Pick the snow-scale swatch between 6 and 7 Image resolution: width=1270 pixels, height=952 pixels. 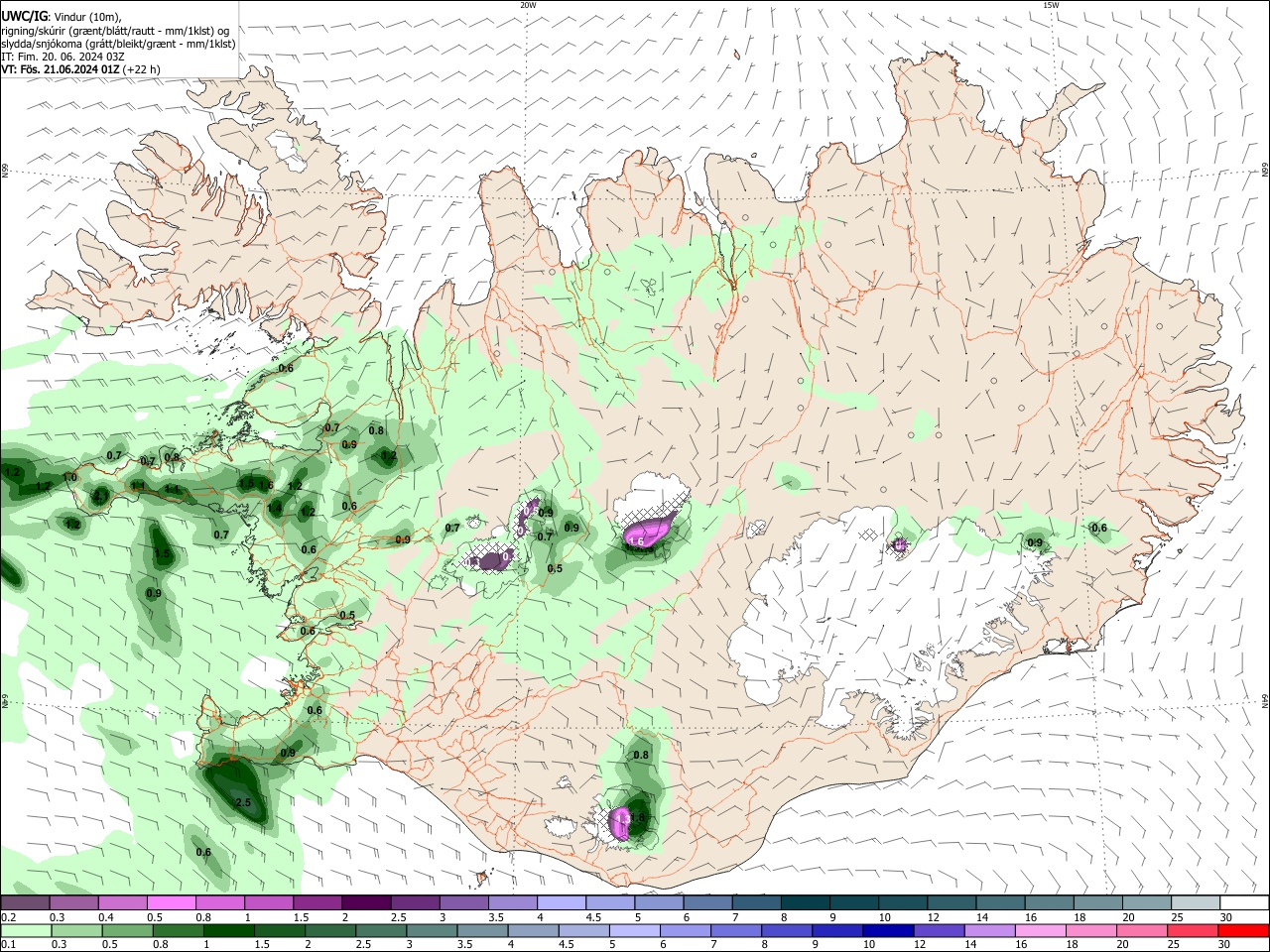tap(708, 902)
